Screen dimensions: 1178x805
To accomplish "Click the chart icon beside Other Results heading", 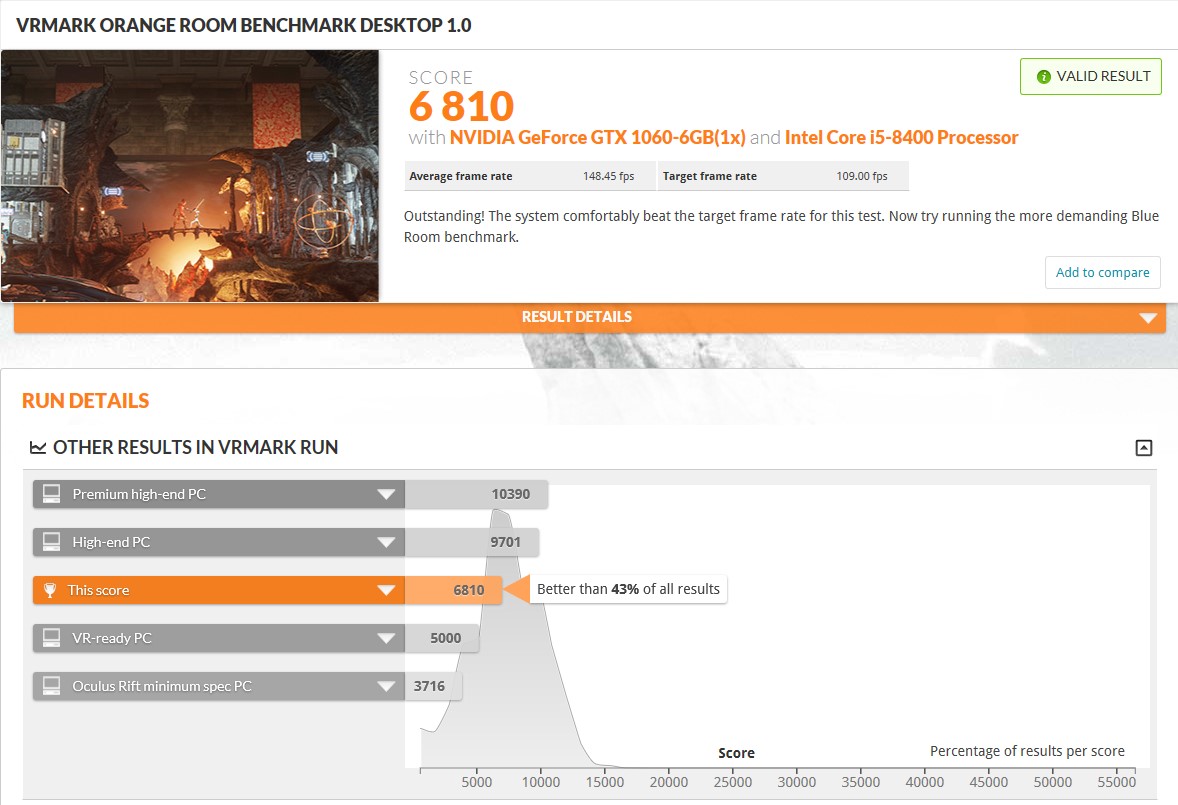I will [x=38, y=448].
